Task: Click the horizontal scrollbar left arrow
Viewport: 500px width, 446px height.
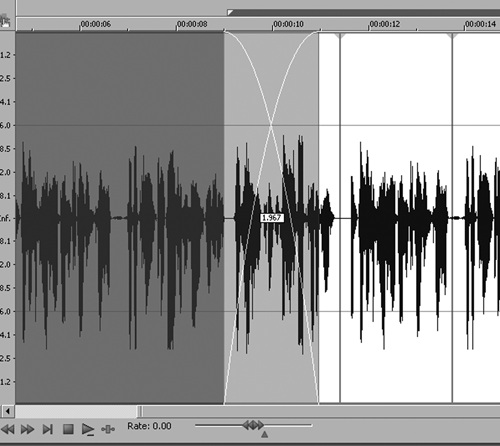Action: pos(8,411)
